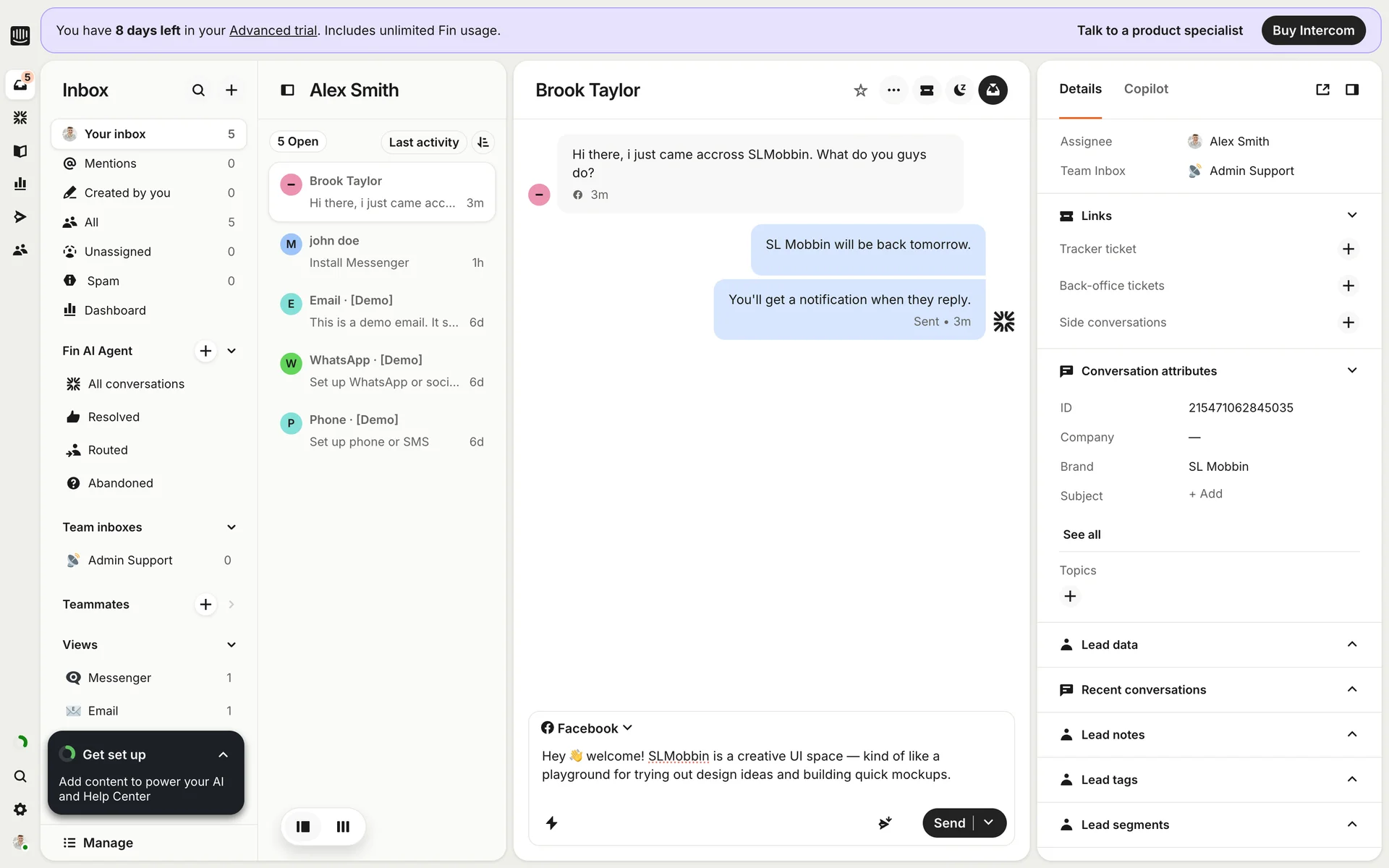Open the Last activity sort dropdown
Viewport: 1389px width, 868px height.
tap(423, 142)
